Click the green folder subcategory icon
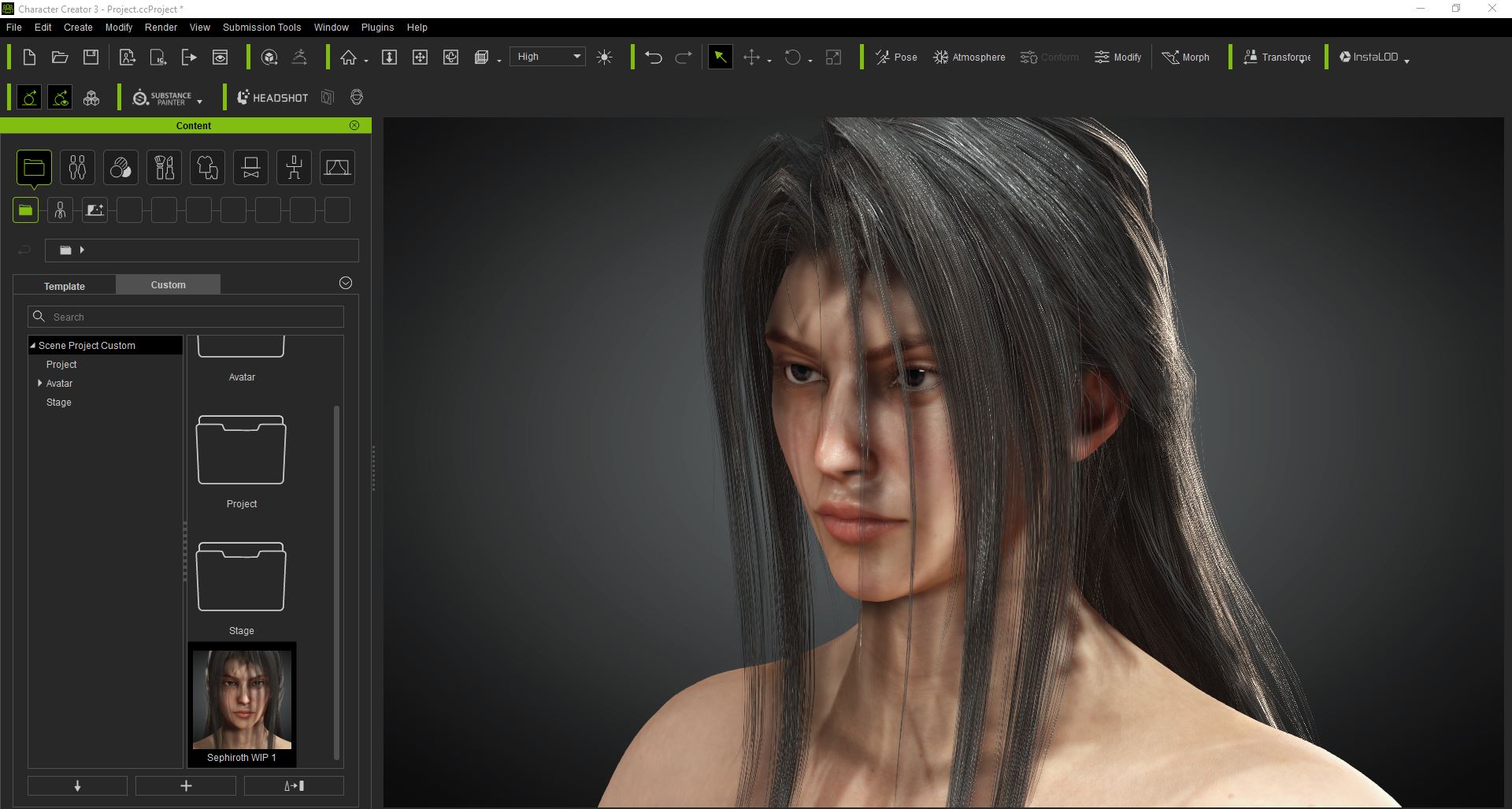The image size is (1512, 809). pyautogui.click(x=25, y=210)
